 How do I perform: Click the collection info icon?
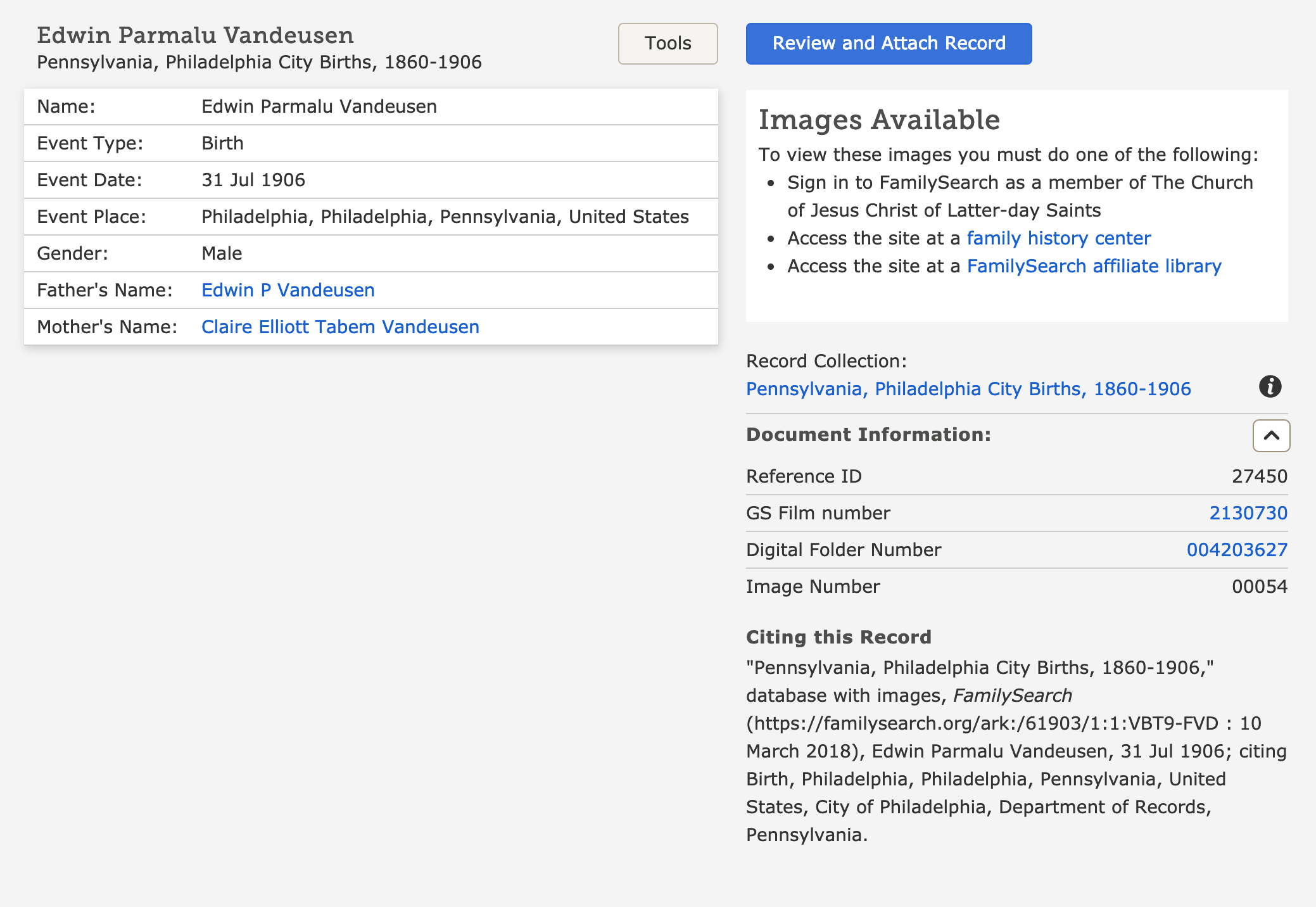pos(1270,386)
